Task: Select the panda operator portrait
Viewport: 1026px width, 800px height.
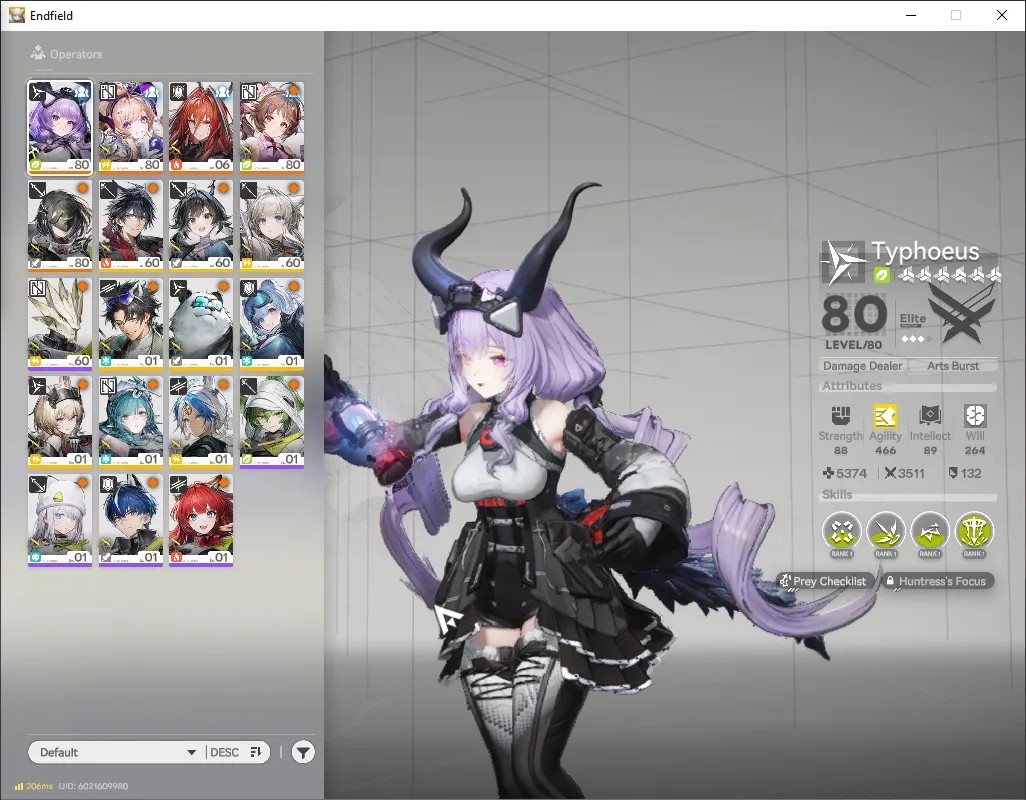Action: tap(201, 324)
